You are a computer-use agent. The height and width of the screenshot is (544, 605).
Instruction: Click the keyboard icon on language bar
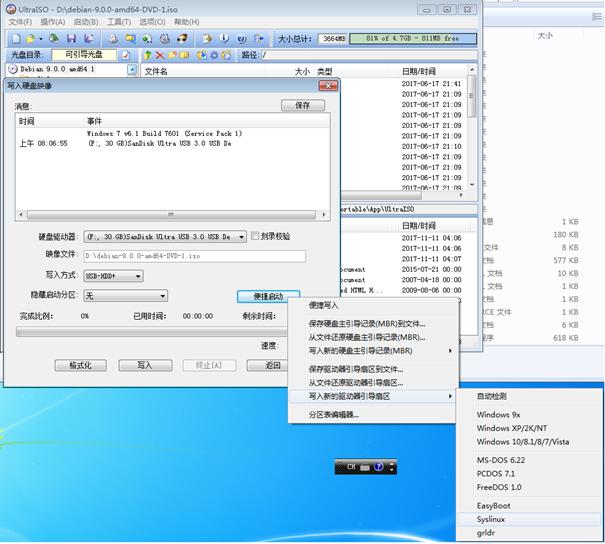(x=365, y=467)
